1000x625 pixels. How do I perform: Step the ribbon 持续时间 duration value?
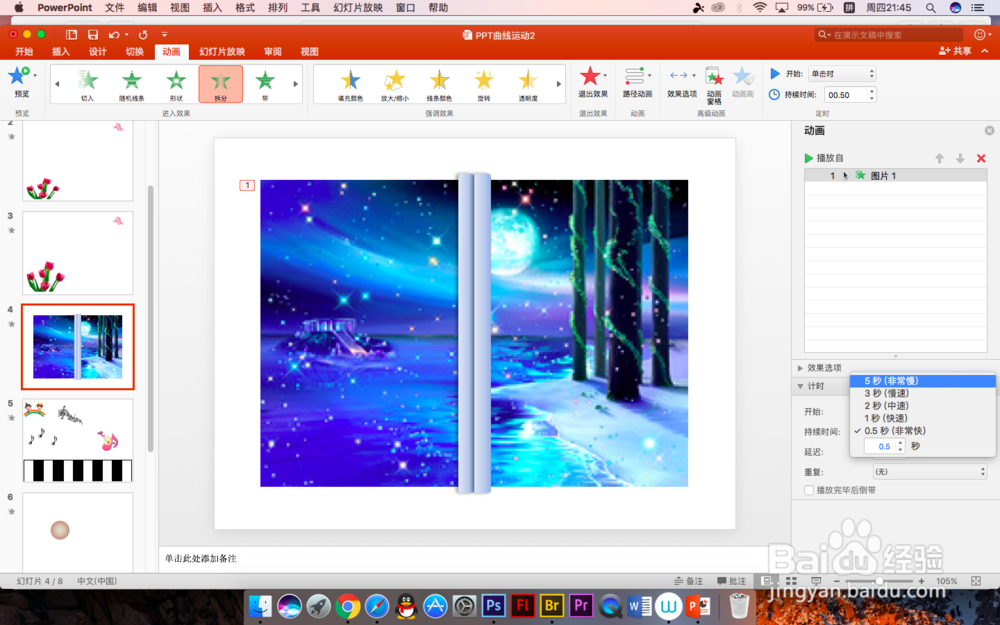(x=872, y=94)
